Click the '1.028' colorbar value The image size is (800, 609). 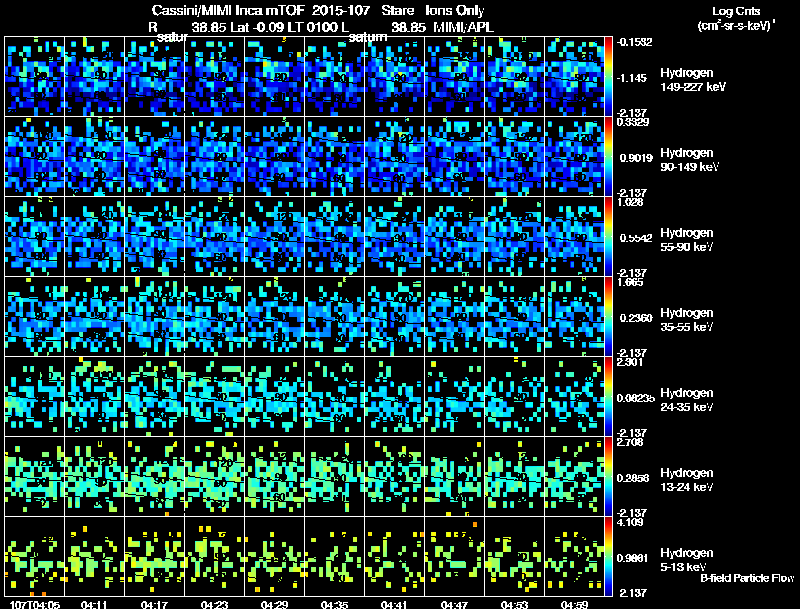630,202
